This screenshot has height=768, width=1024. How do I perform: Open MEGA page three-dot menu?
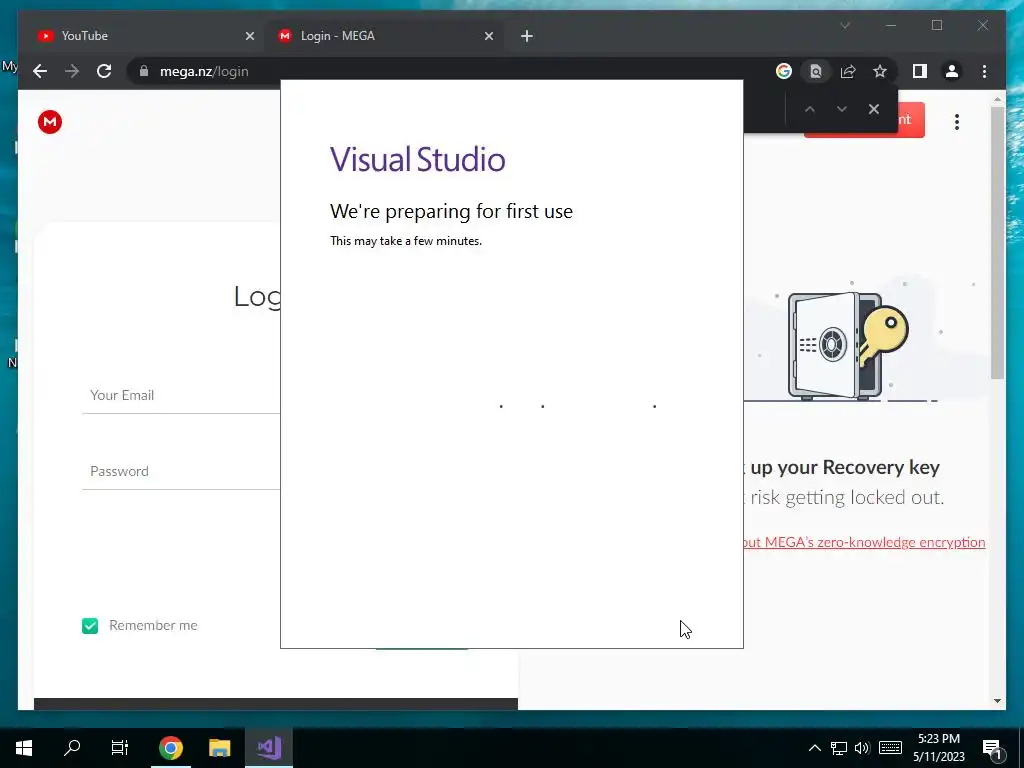click(x=957, y=121)
